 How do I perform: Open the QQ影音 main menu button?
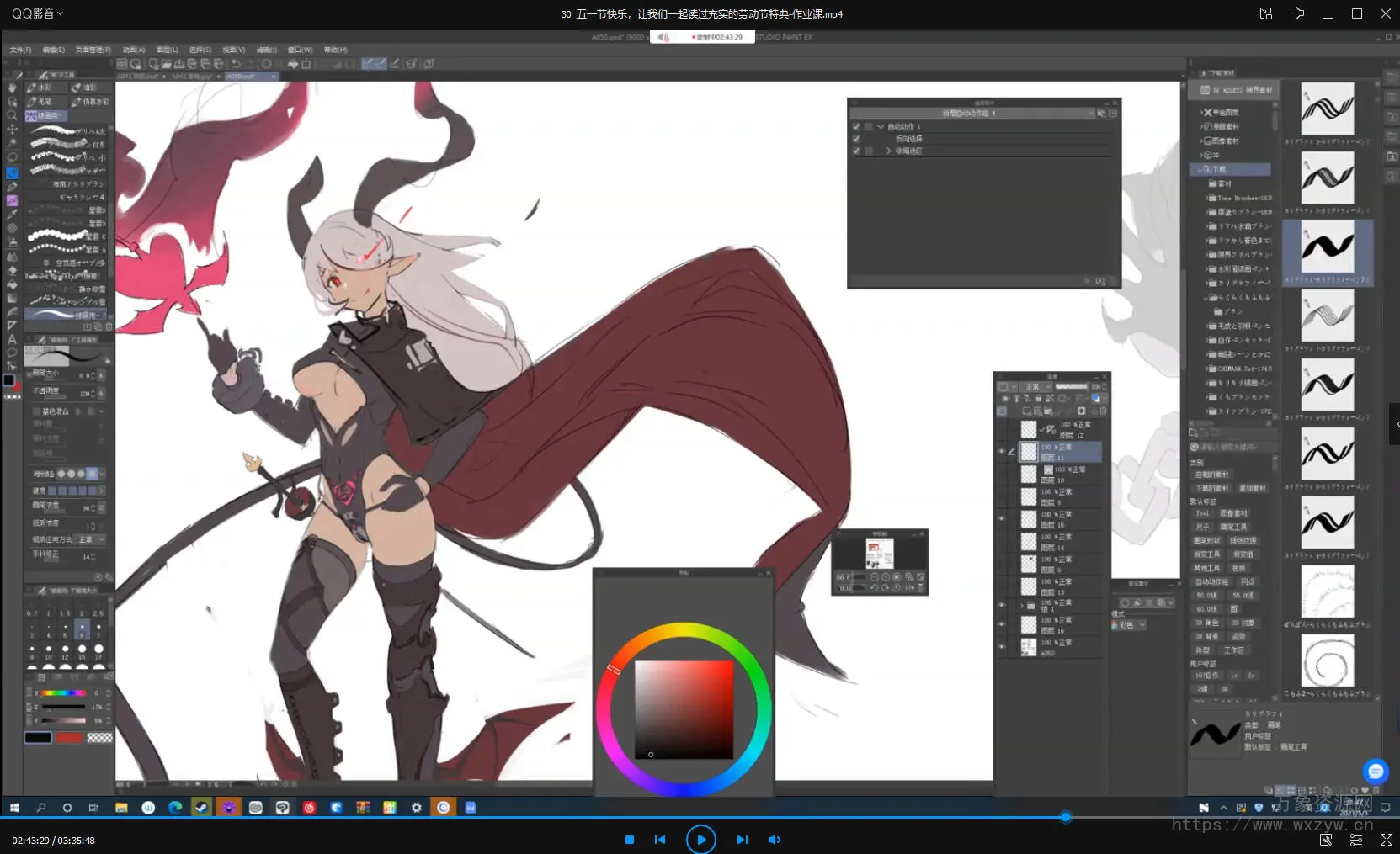tap(37, 13)
